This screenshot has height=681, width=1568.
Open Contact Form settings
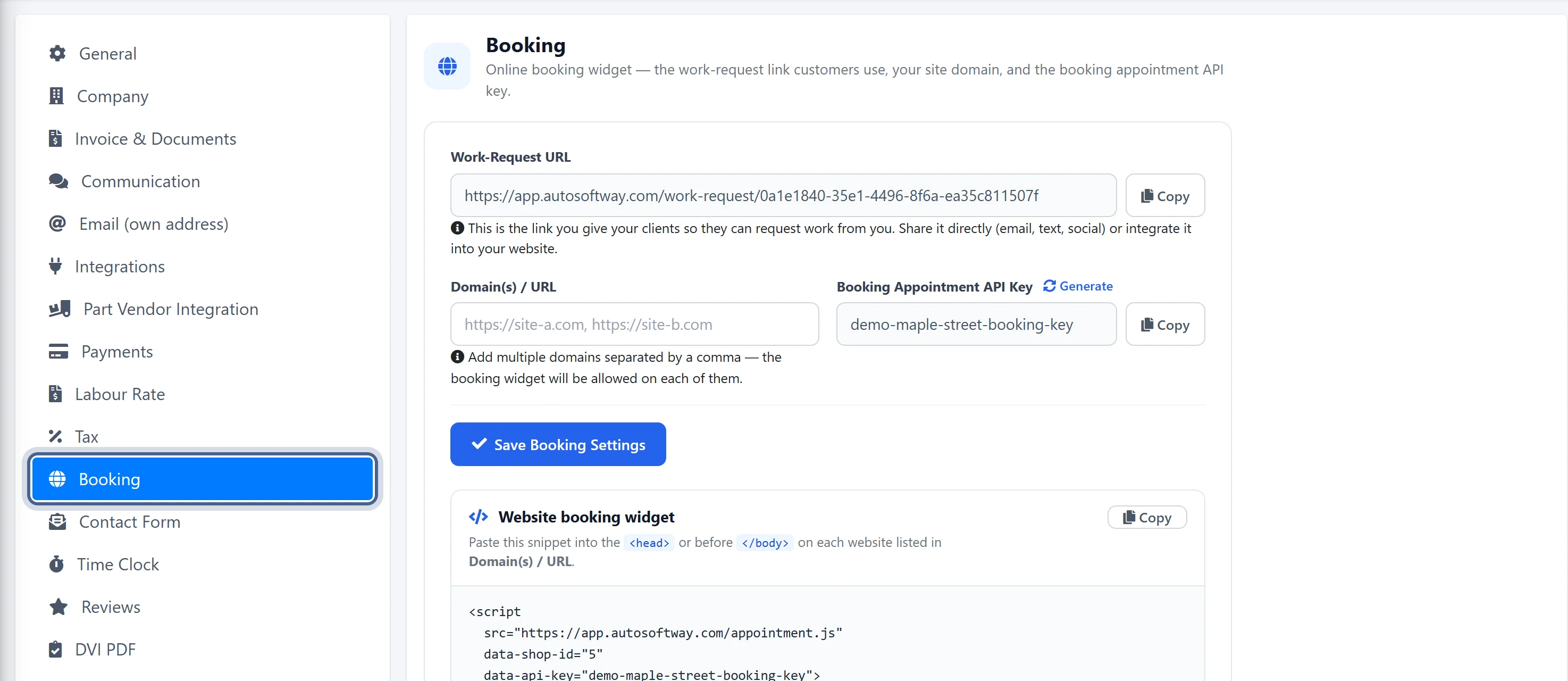tap(202, 522)
